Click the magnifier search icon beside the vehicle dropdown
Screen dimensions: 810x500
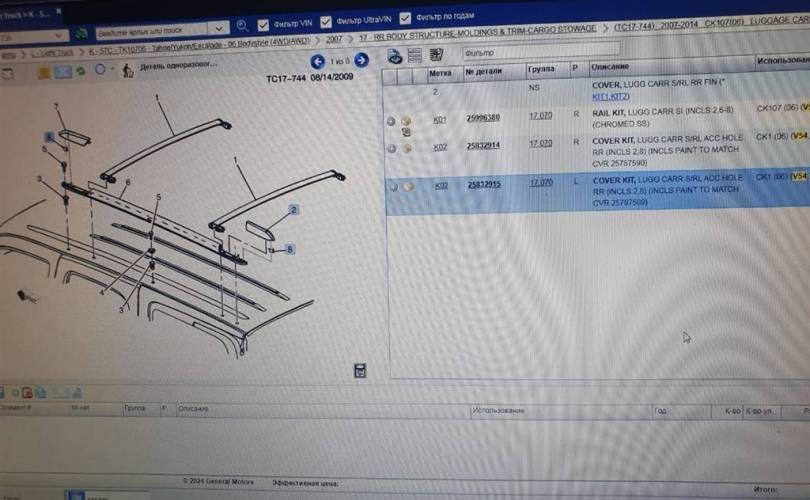pyautogui.click(x=240, y=28)
